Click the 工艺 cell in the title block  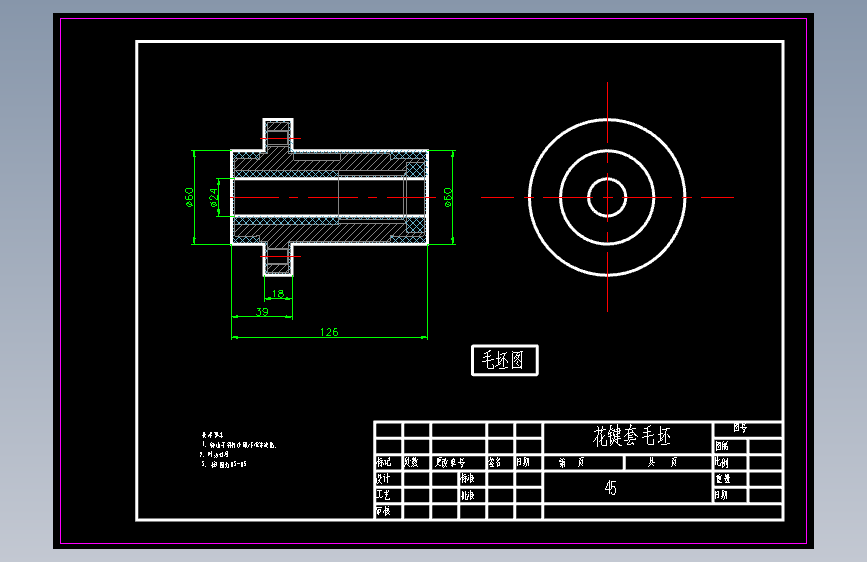[x=389, y=495]
